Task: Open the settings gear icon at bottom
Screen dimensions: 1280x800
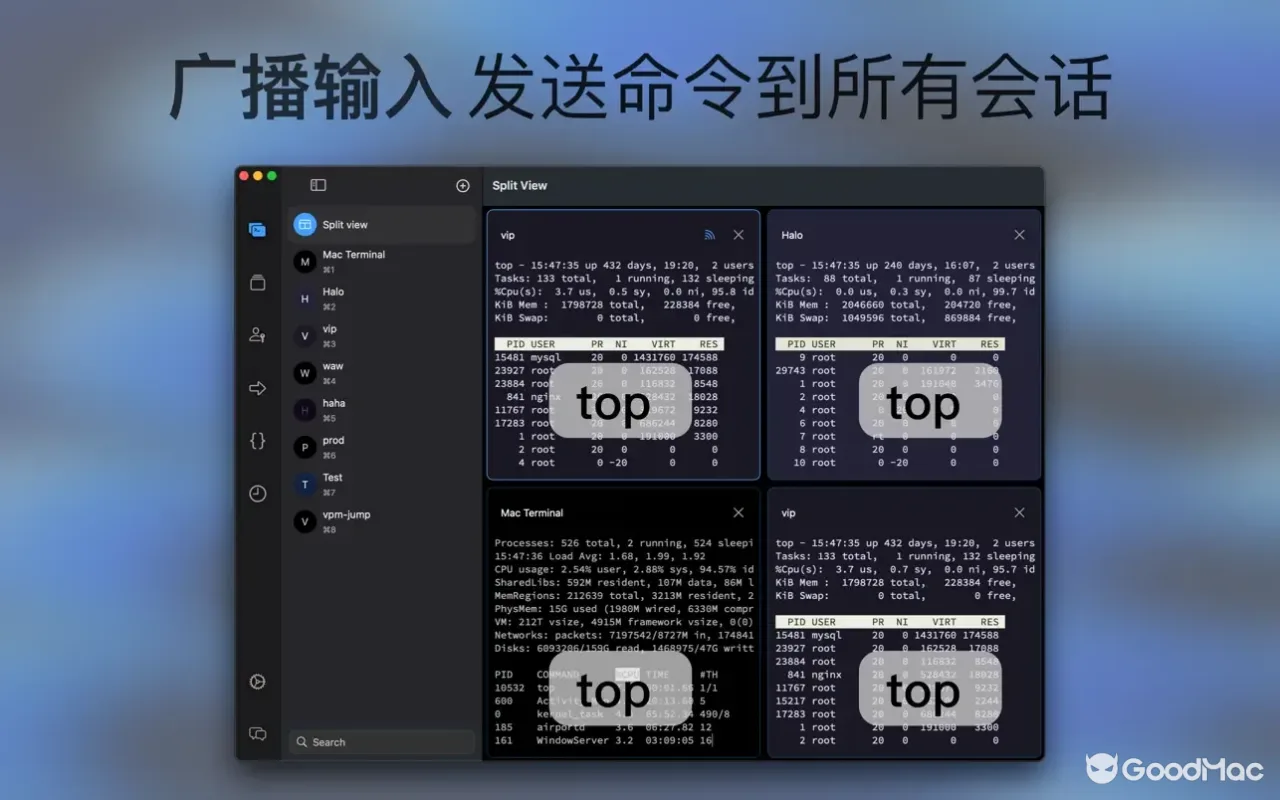Action: click(257, 682)
